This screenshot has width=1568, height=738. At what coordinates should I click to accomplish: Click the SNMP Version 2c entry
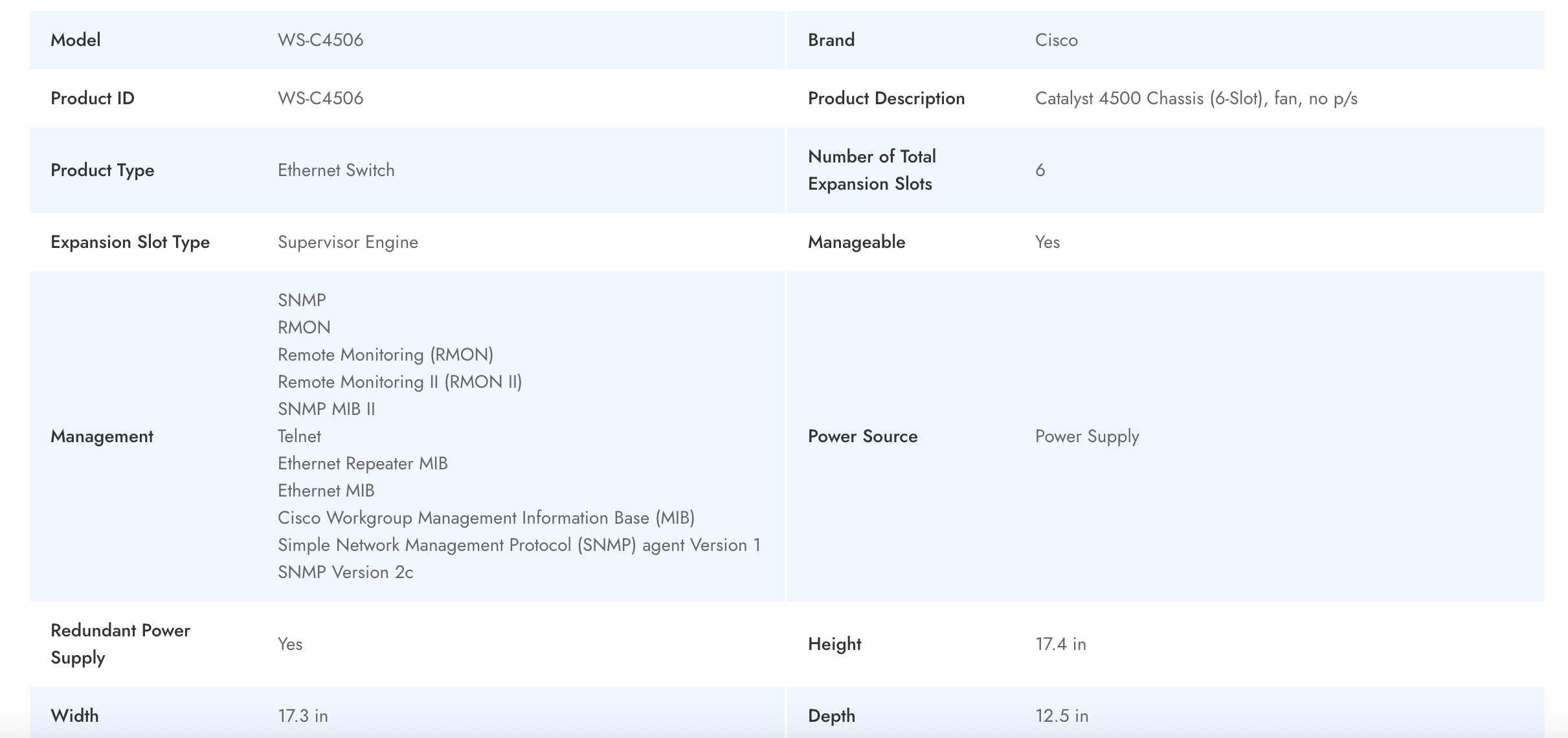click(345, 572)
